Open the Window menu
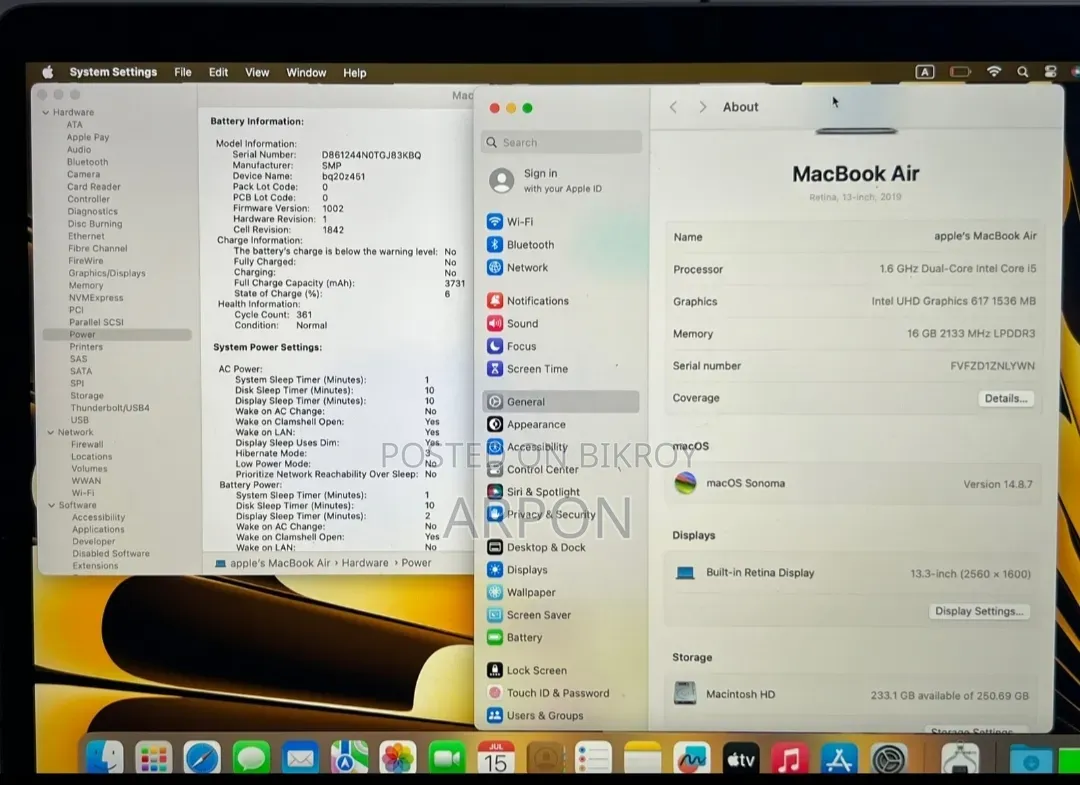Viewport: 1080px width, 785px height. pos(306,72)
